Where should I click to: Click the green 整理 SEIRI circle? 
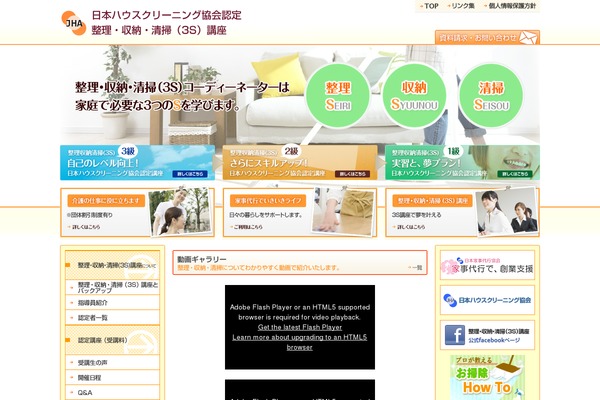pyautogui.click(x=338, y=96)
